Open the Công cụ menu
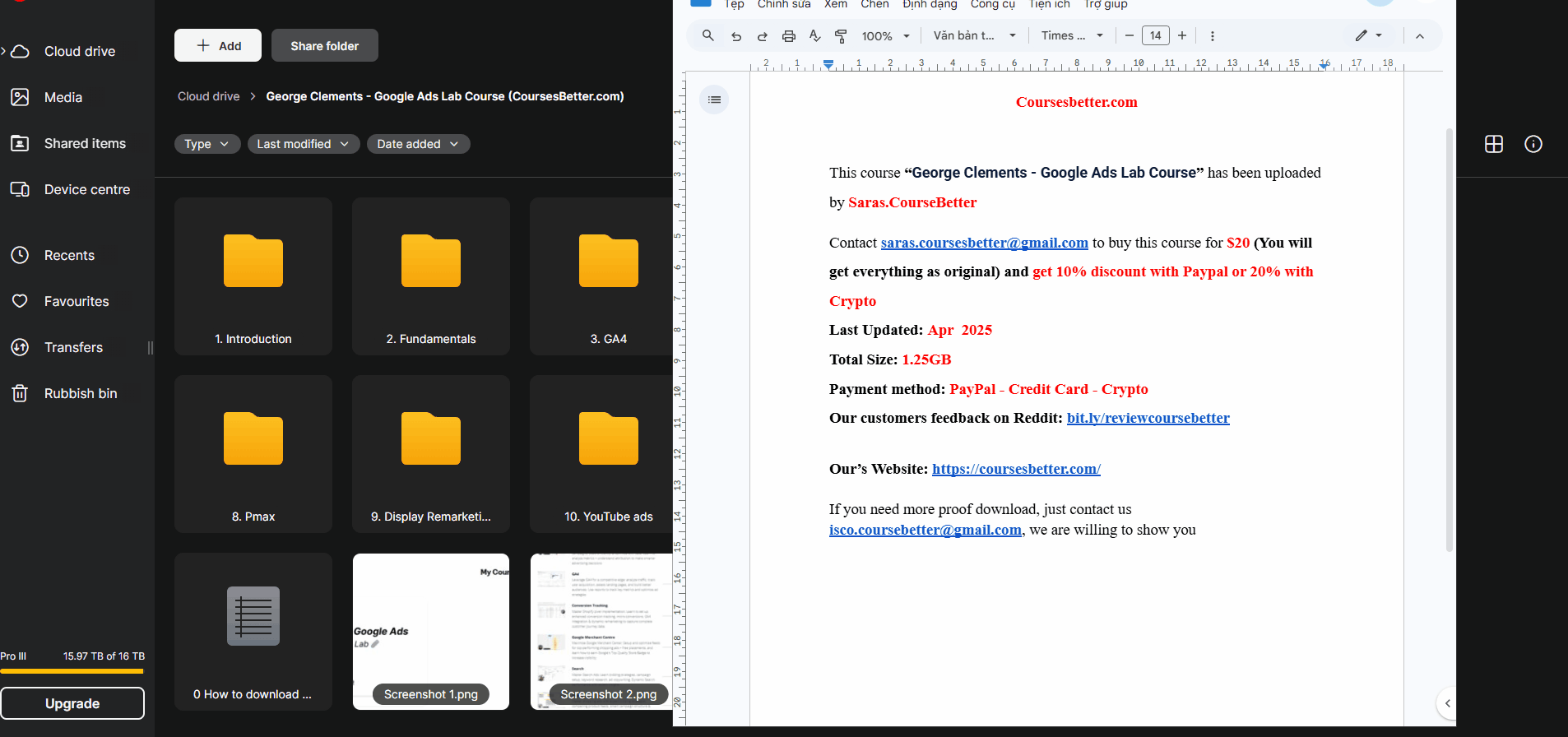 (x=993, y=4)
